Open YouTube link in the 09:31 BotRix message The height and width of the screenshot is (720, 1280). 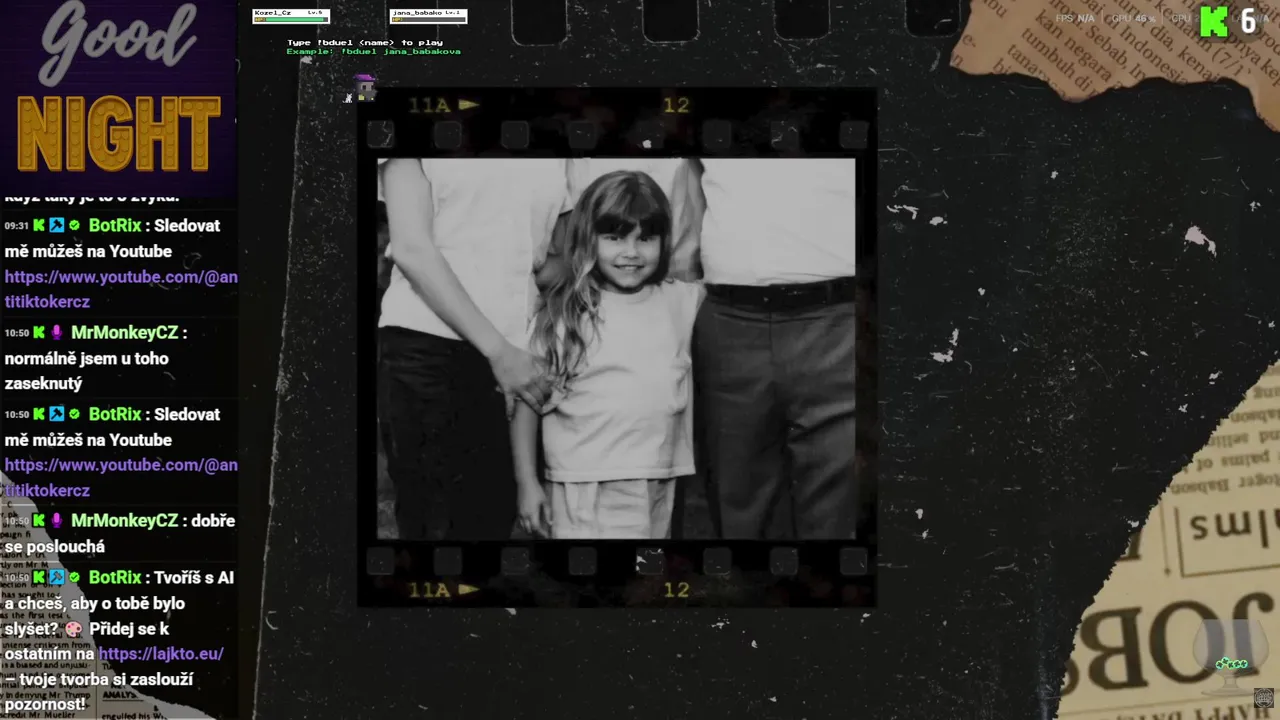pyautogui.click(x=121, y=289)
